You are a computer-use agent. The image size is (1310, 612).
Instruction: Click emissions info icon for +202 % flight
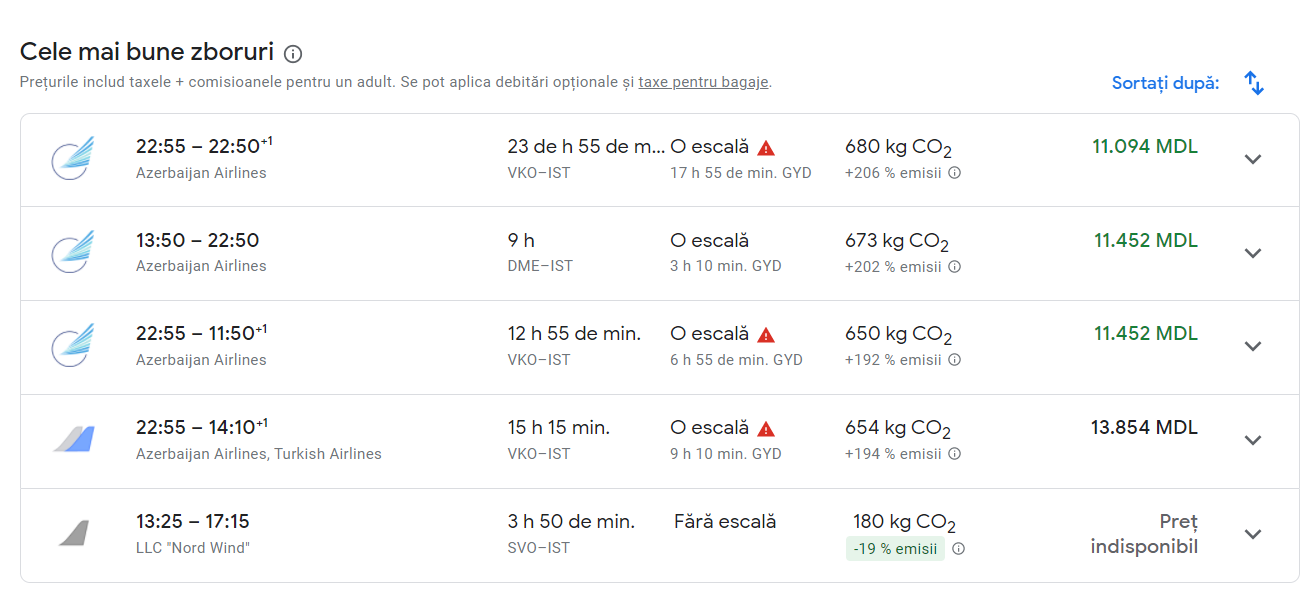pyautogui.click(x=955, y=267)
